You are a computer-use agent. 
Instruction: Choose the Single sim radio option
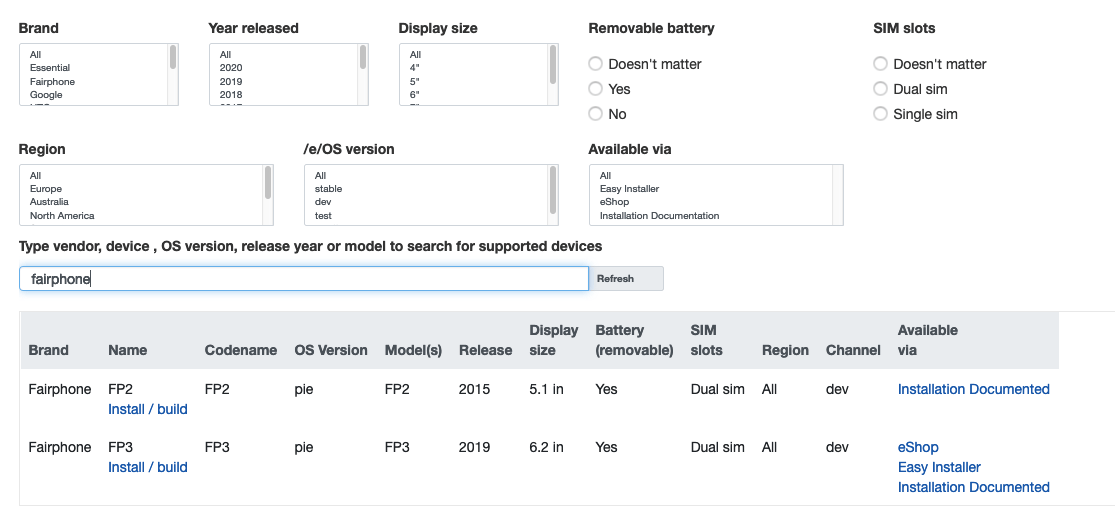(x=880, y=114)
